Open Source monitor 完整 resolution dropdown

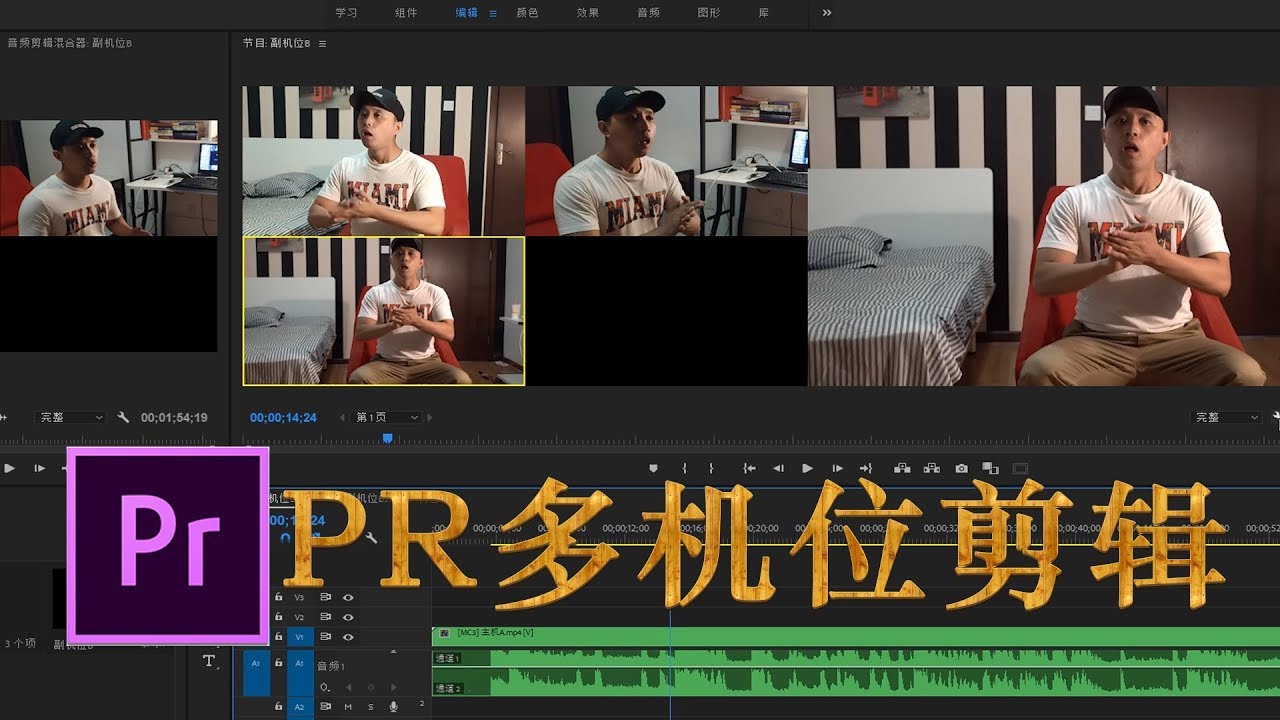click(x=70, y=417)
